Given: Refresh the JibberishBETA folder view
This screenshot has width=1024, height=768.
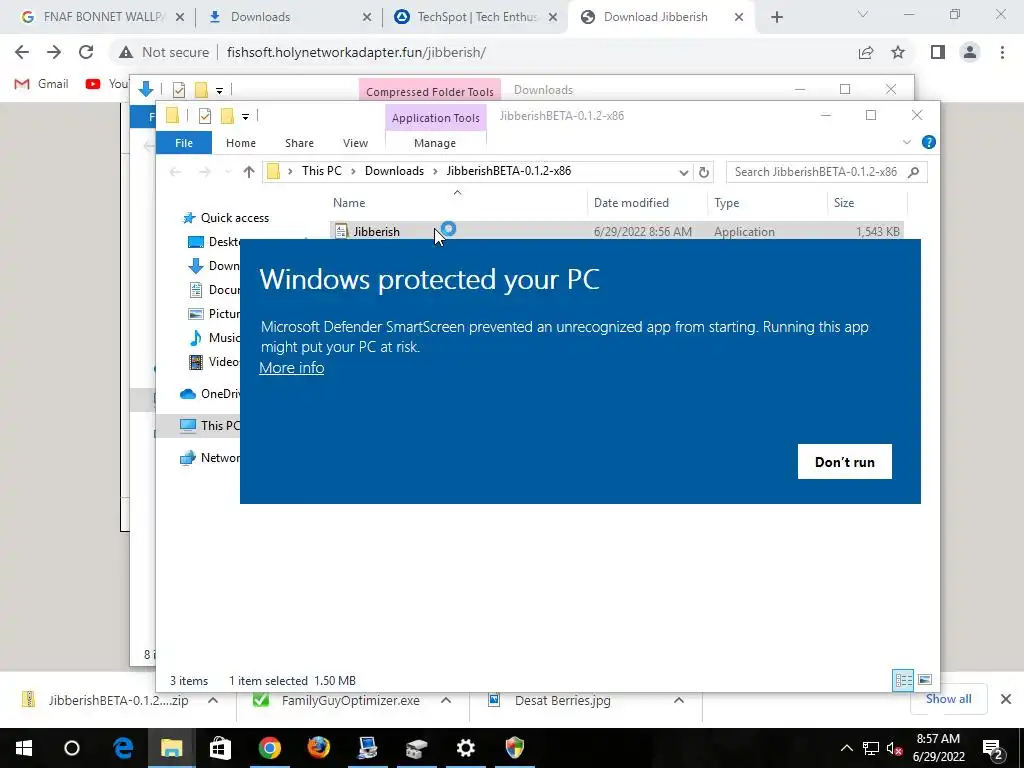Looking at the screenshot, I should (x=703, y=172).
